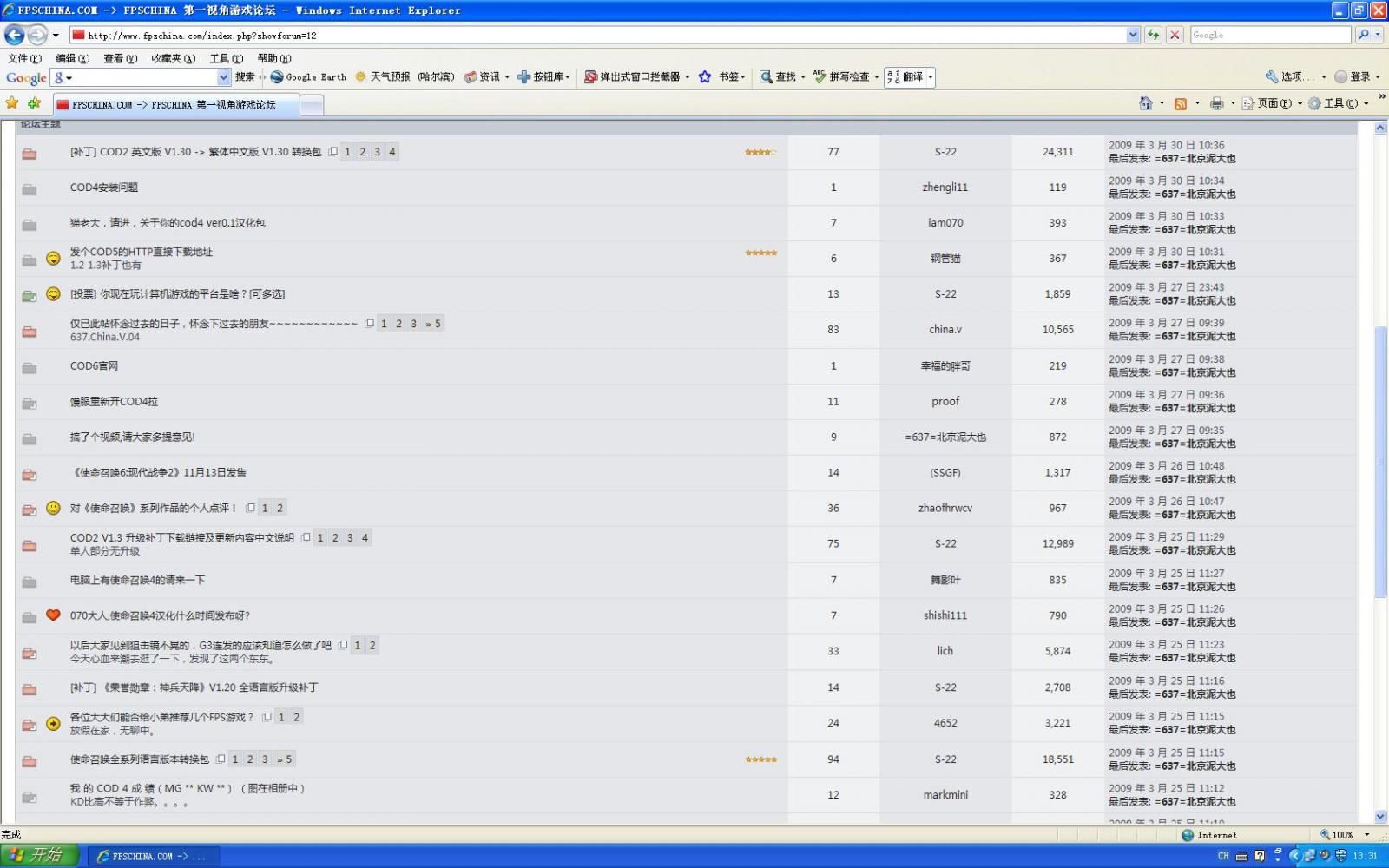1389x868 pixels.
Task: Click the 搜索 search button on Google toolbar
Action: point(245,77)
